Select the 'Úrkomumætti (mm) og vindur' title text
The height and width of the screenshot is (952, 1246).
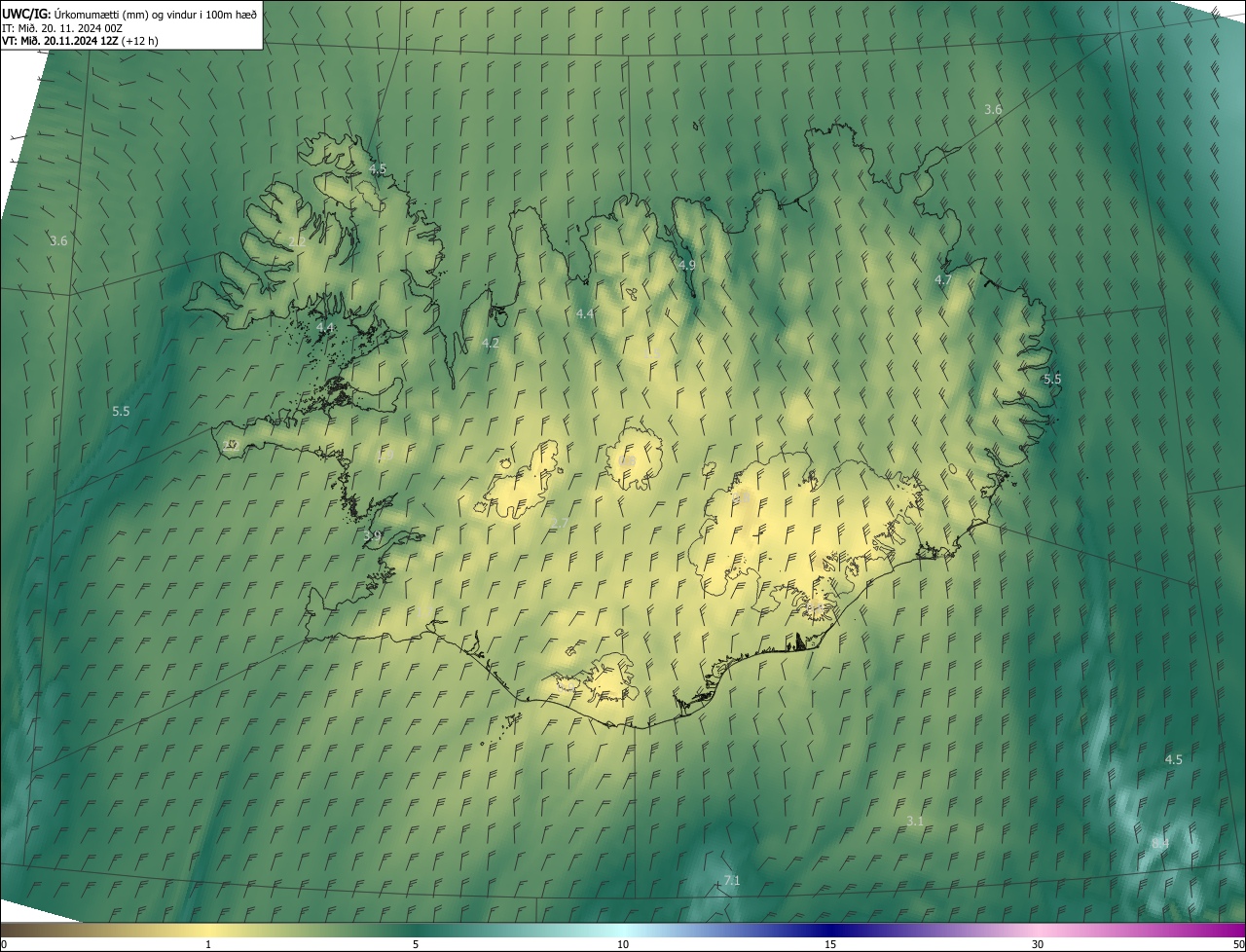point(128,14)
